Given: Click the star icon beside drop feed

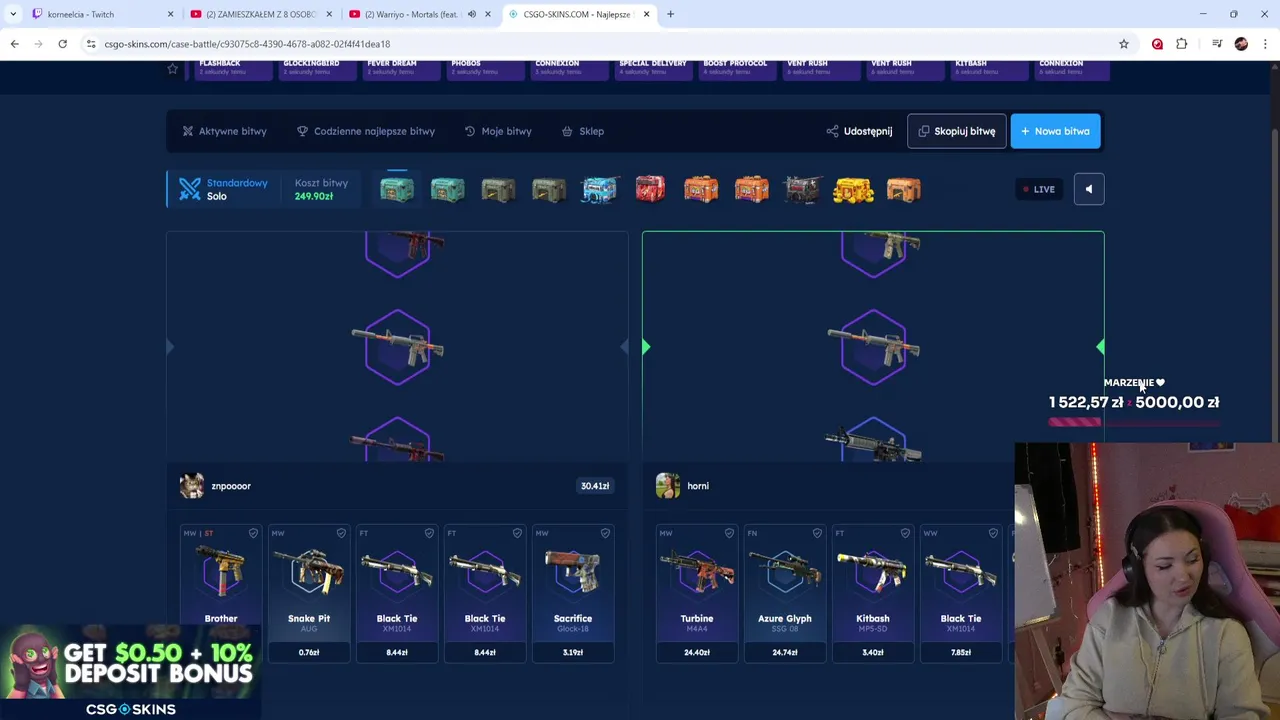Looking at the screenshot, I should tap(172, 69).
